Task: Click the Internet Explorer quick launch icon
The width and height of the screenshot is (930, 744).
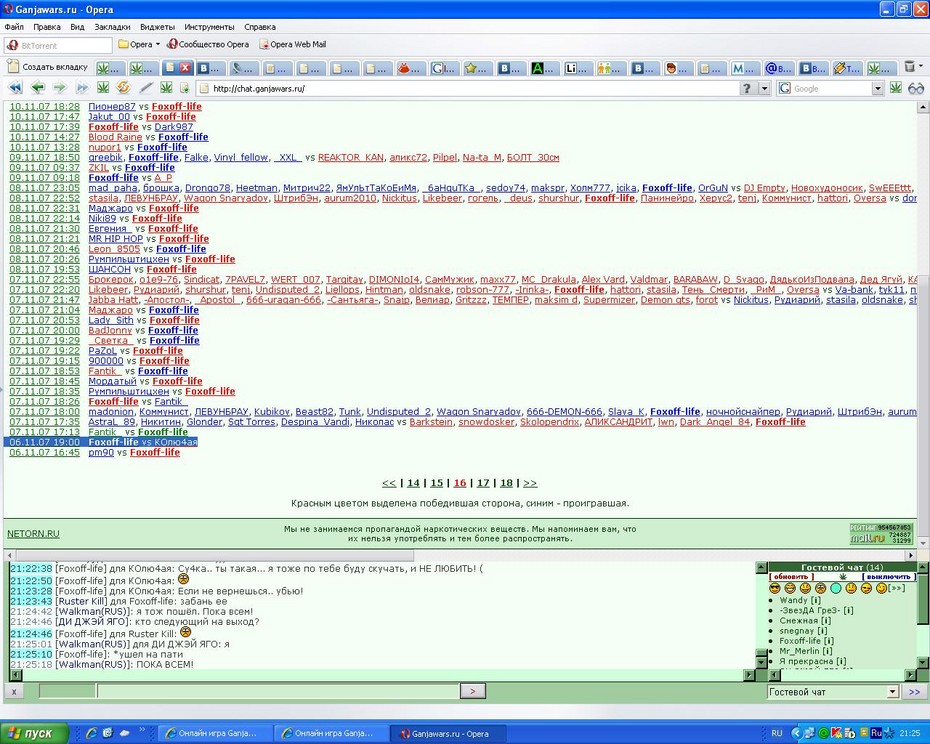Action: [91, 733]
